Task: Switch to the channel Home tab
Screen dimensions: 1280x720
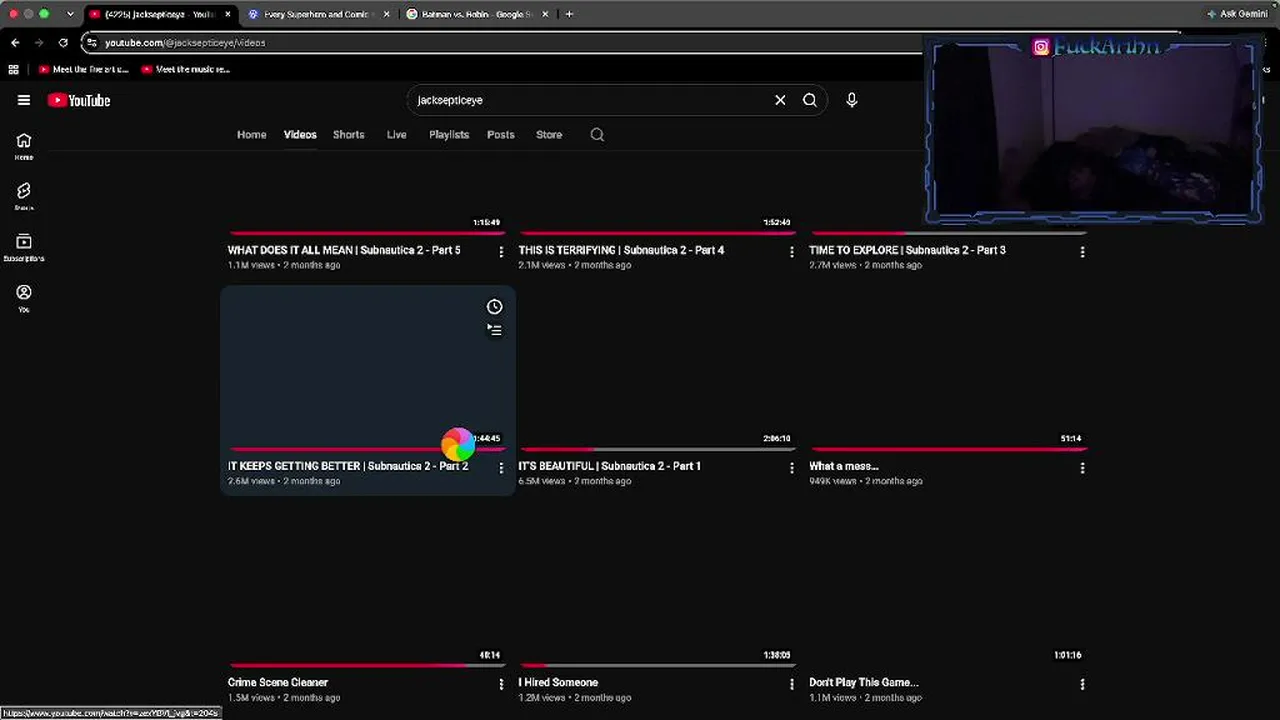Action: 252,135
